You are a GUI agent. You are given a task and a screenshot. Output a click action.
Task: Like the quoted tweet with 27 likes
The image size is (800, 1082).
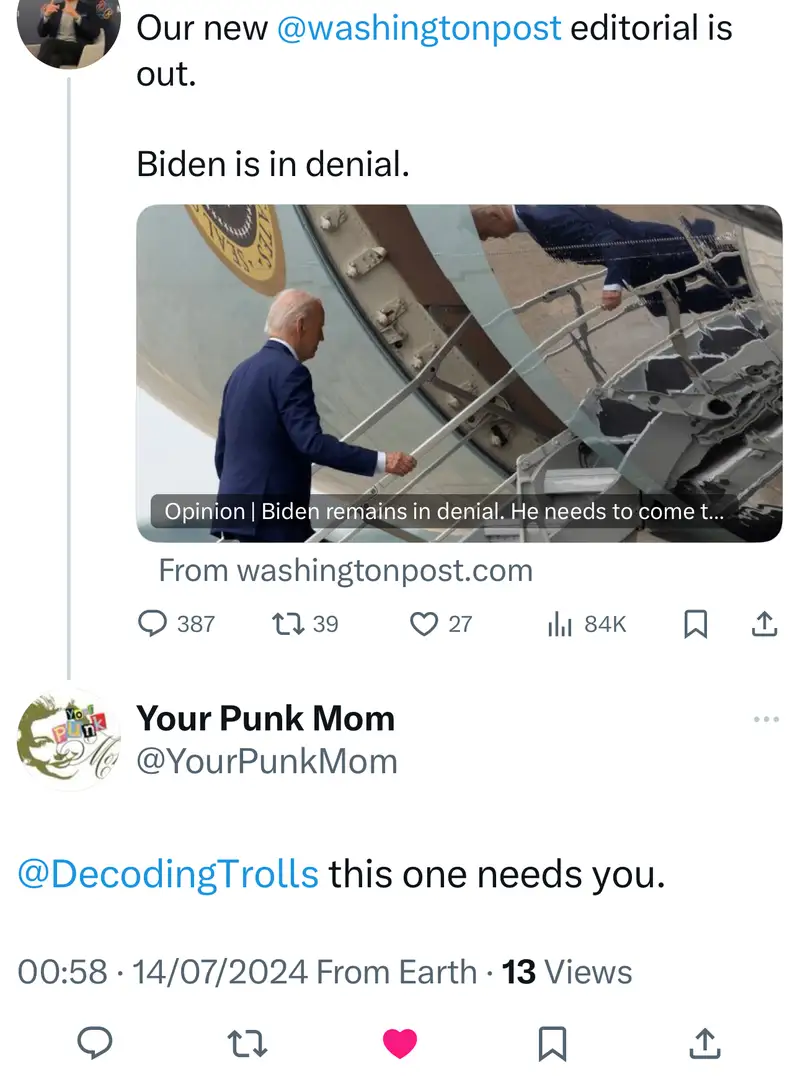[426, 624]
